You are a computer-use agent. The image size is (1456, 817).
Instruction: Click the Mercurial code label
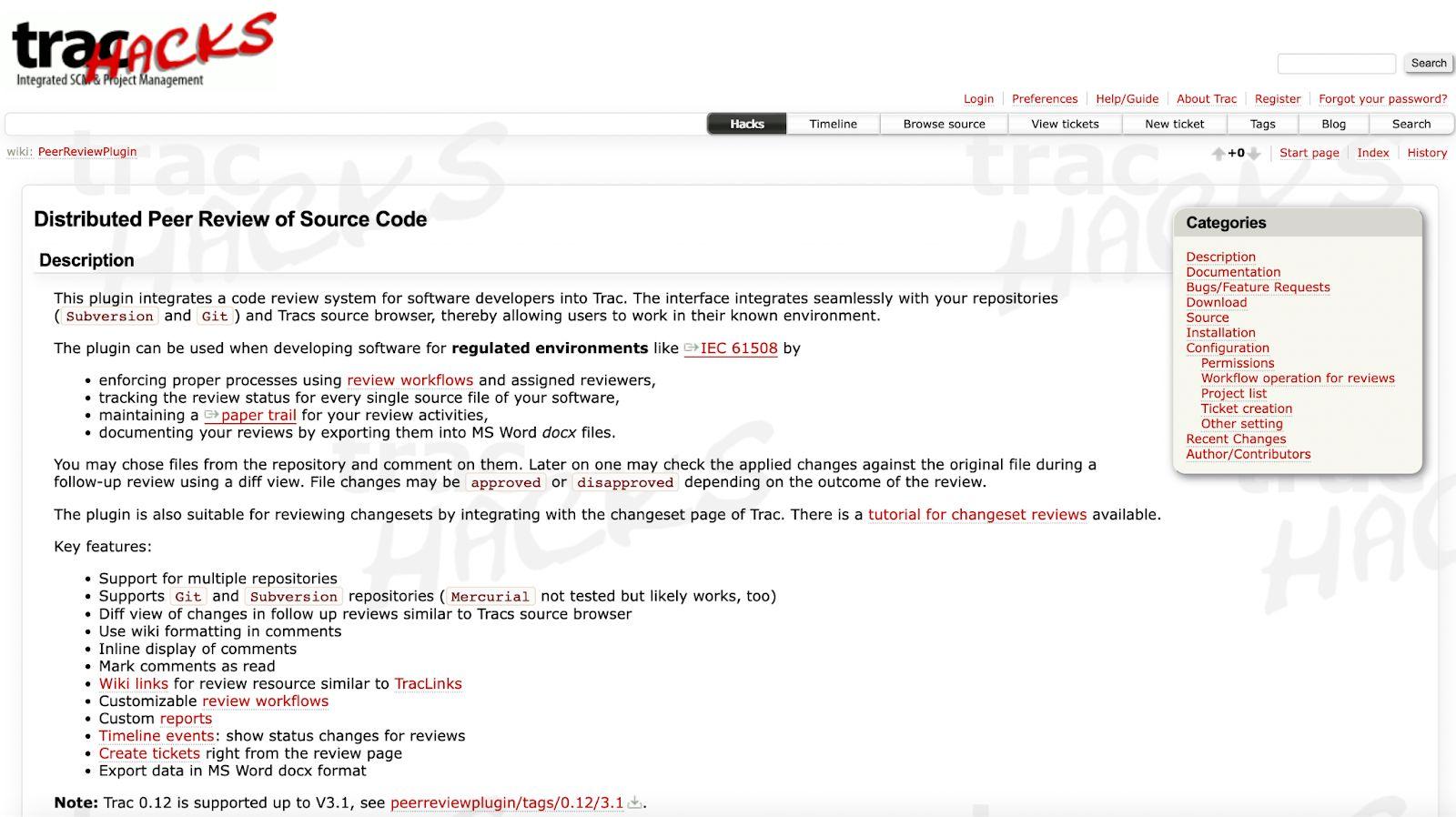[490, 597]
